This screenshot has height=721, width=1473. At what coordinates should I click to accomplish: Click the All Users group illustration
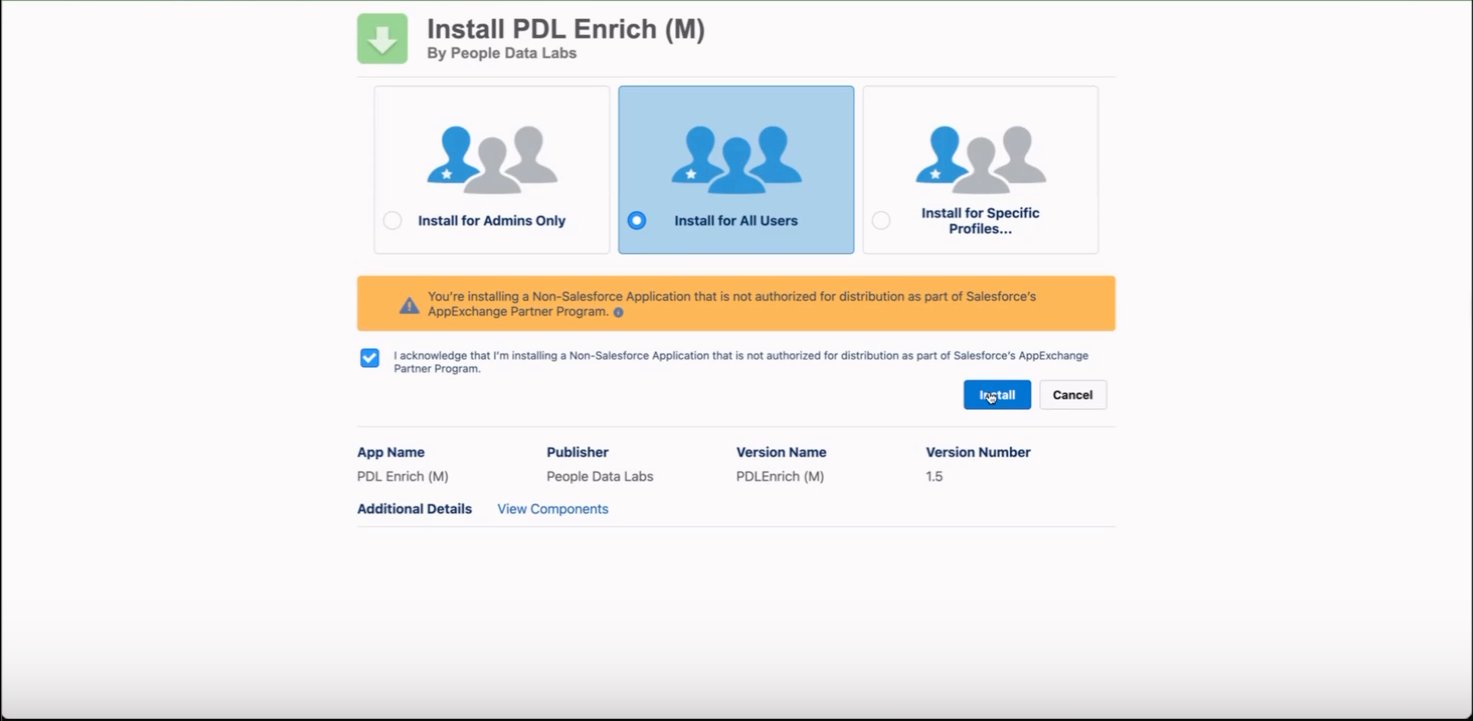pos(736,159)
